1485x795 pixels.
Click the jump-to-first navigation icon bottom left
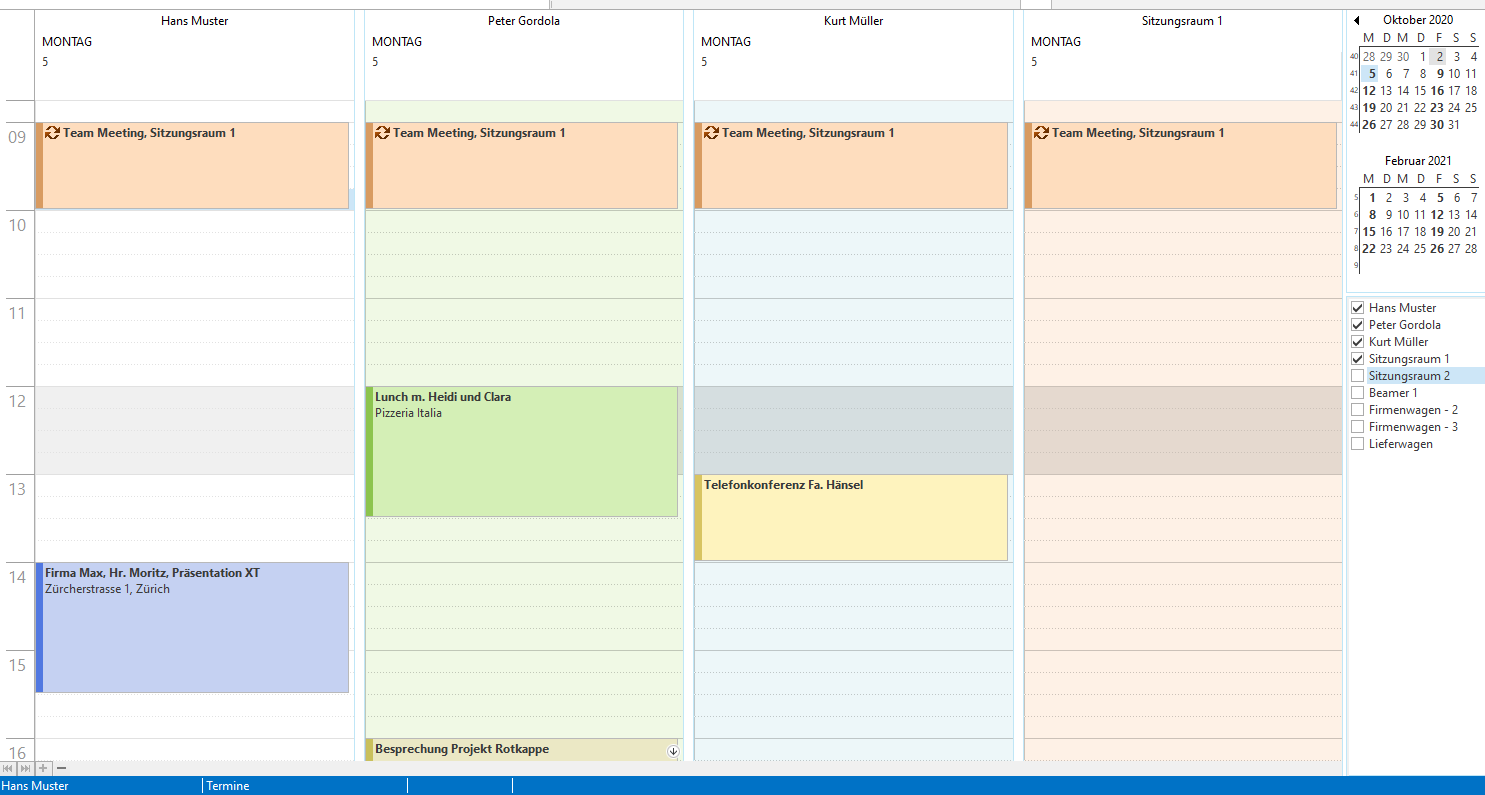(x=8, y=768)
